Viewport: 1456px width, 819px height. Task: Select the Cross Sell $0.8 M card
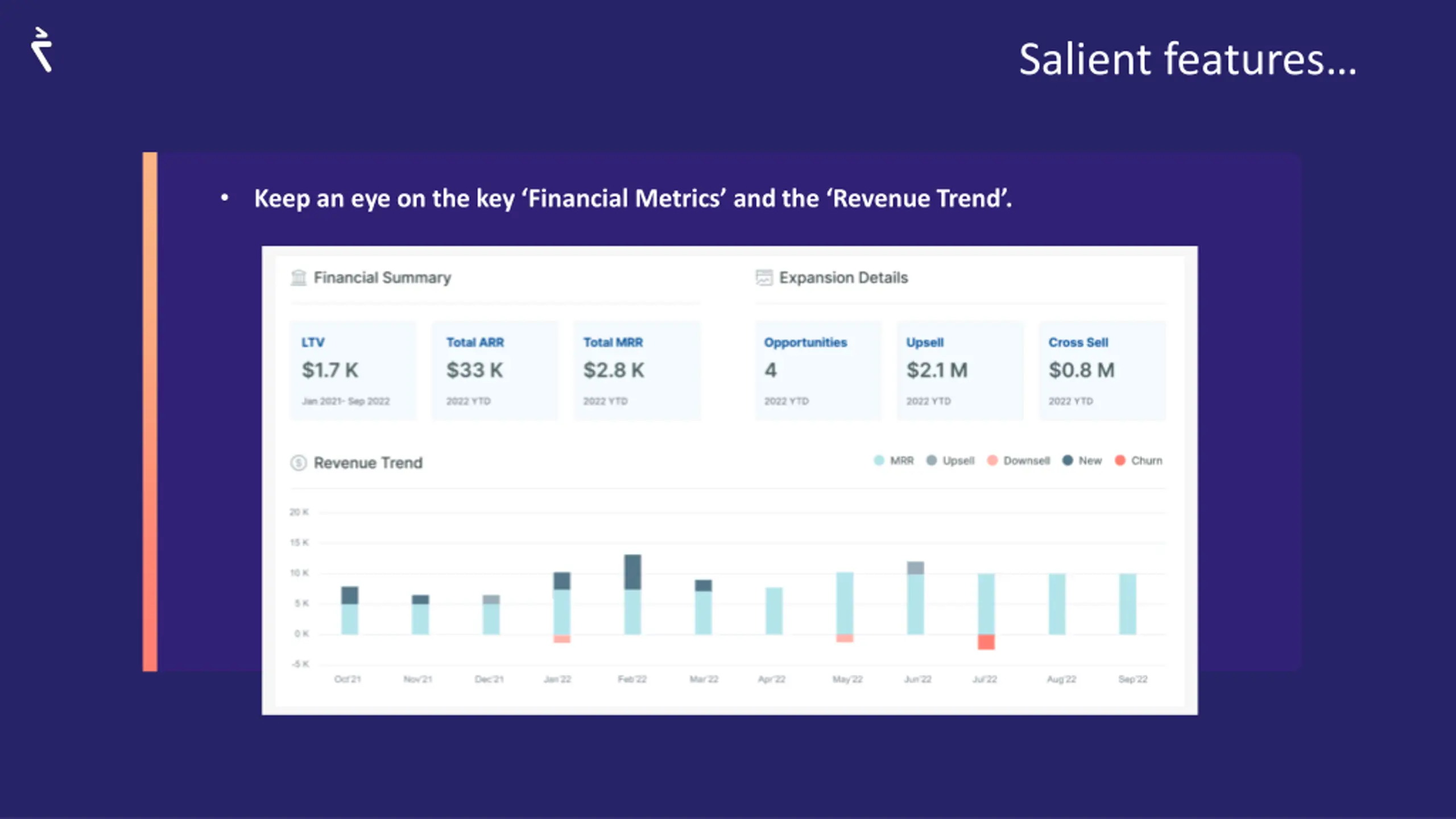pyautogui.click(x=1102, y=370)
